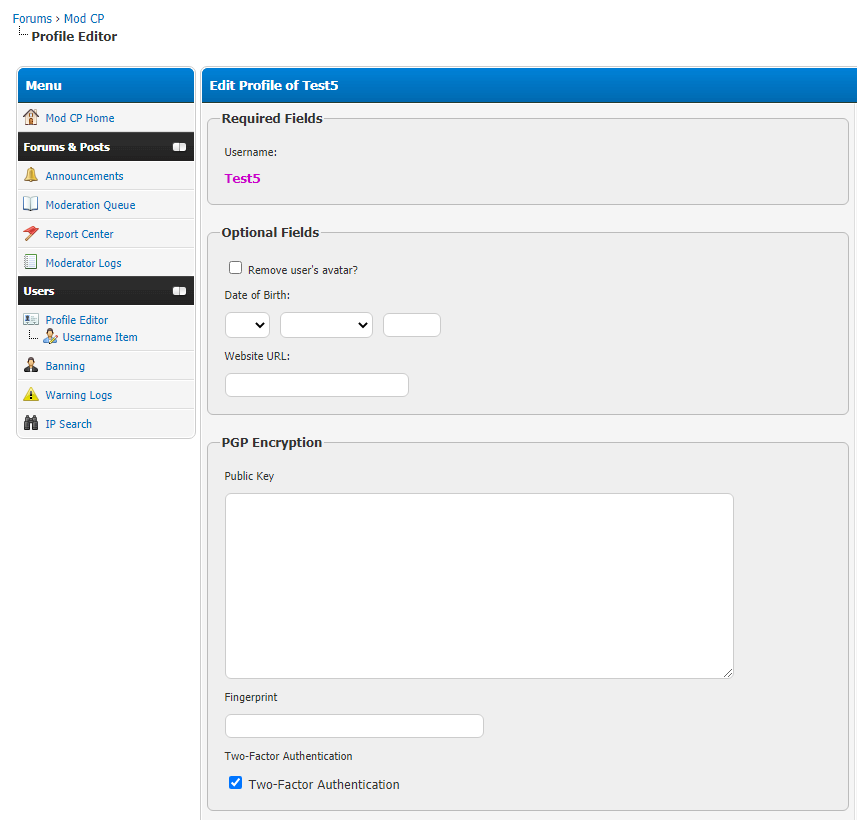Go to the Forums breadcrumb link
Viewport: 857px width, 820px height.
tap(32, 19)
